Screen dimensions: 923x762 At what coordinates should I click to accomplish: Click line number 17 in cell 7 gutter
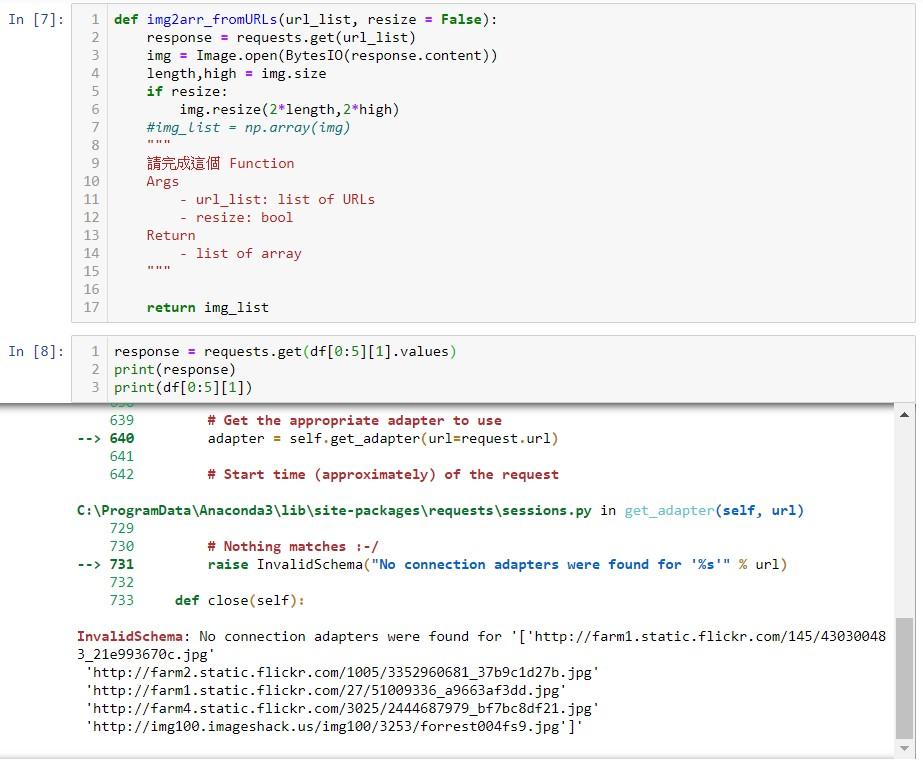pos(91,307)
